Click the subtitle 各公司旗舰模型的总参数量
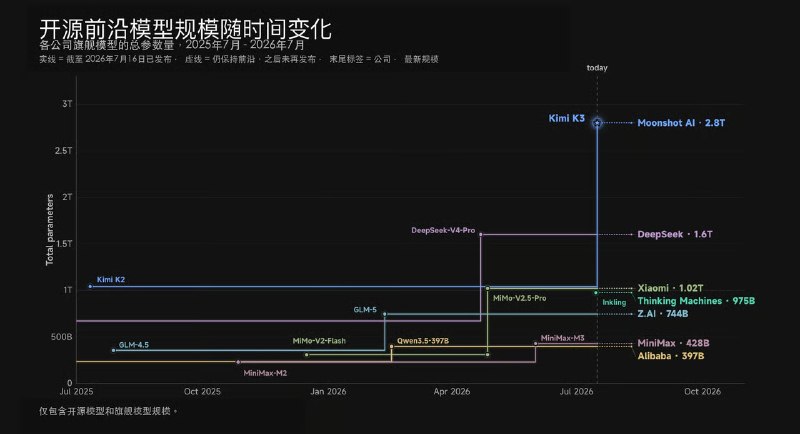800x434 pixels. (107, 45)
